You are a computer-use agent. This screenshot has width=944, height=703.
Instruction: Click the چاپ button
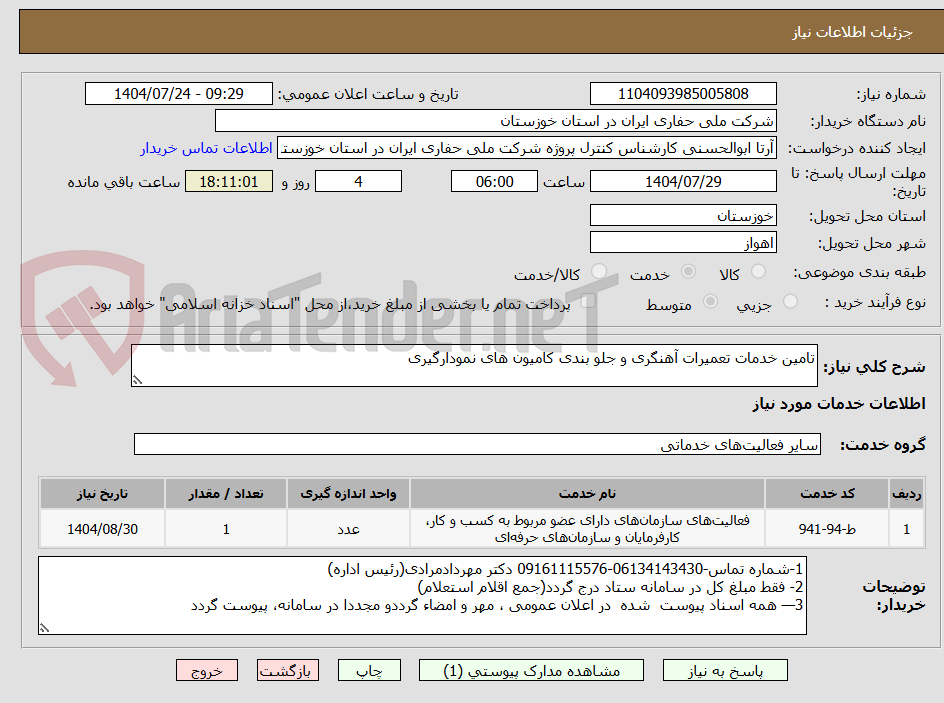(x=371, y=670)
